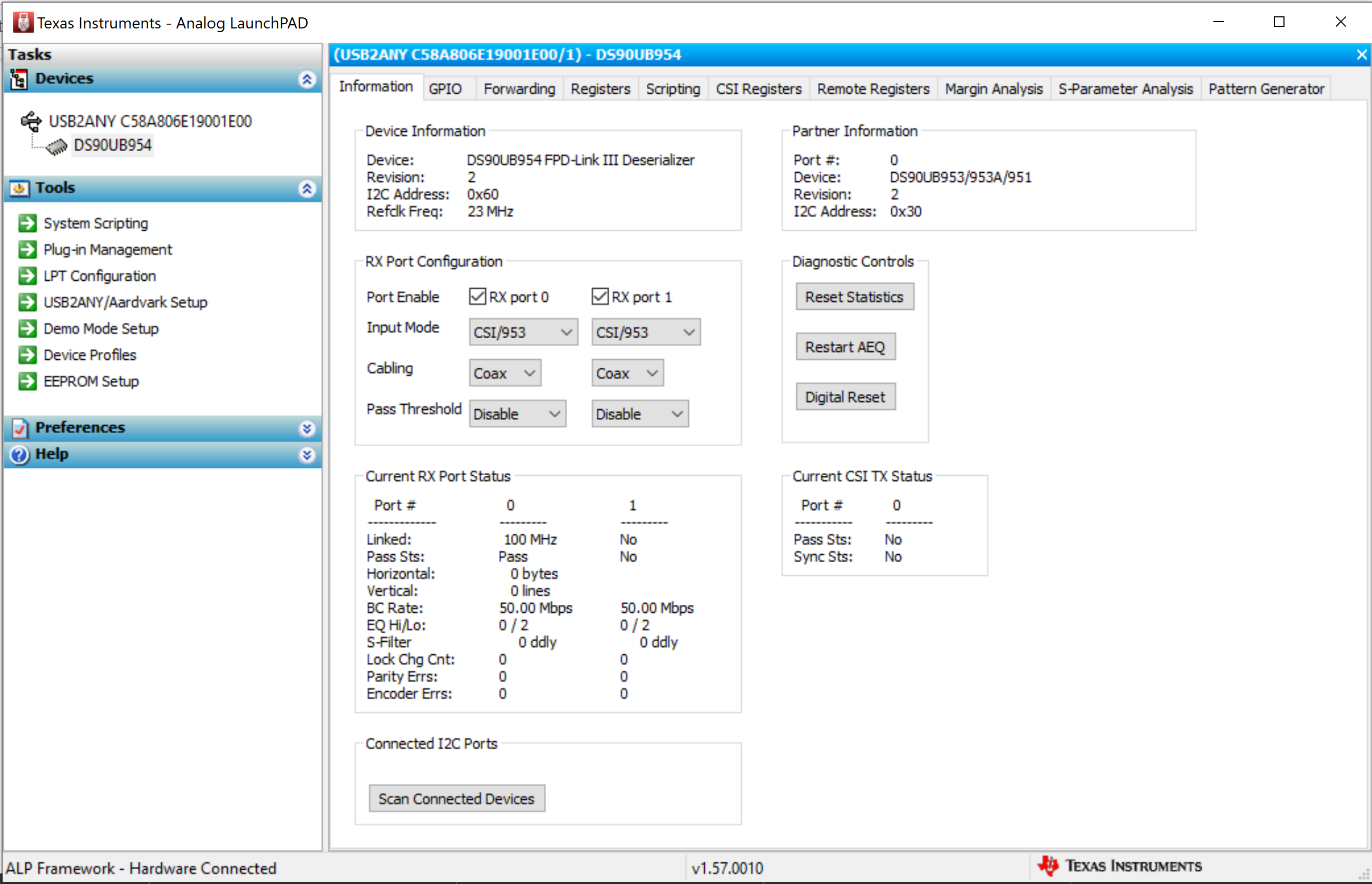Select DS90UB954 device in tree

pyautogui.click(x=113, y=145)
